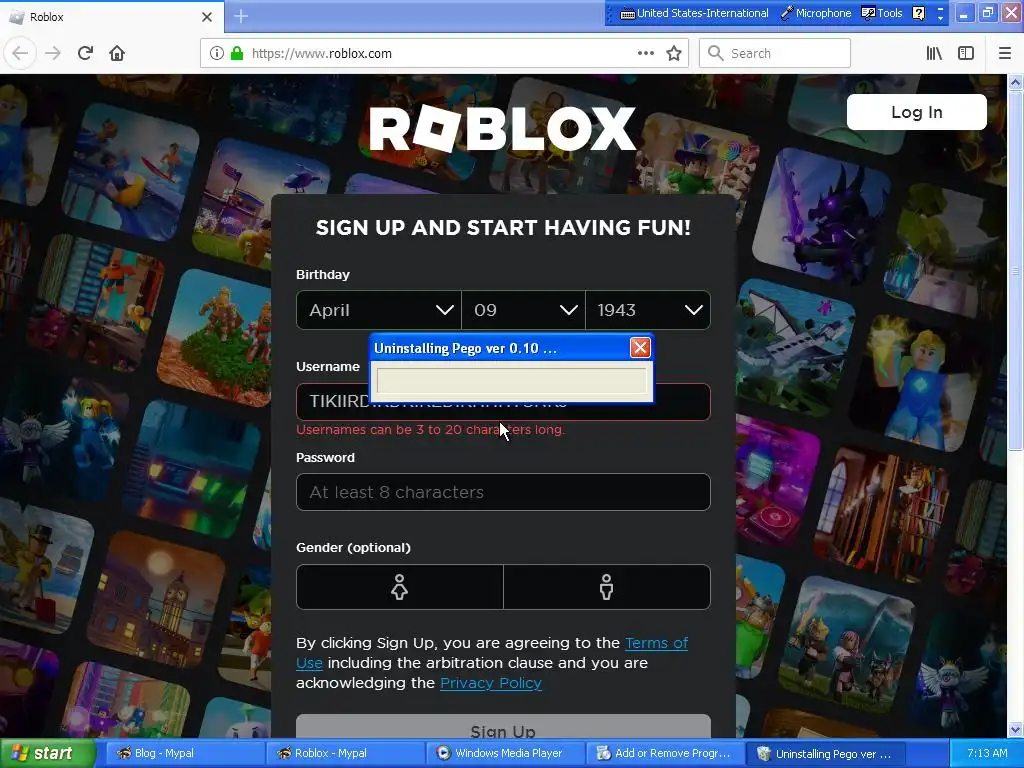Click the surfing game thumbnail in background
This screenshot has height=768, width=1024.
pyautogui.click(x=131, y=171)
